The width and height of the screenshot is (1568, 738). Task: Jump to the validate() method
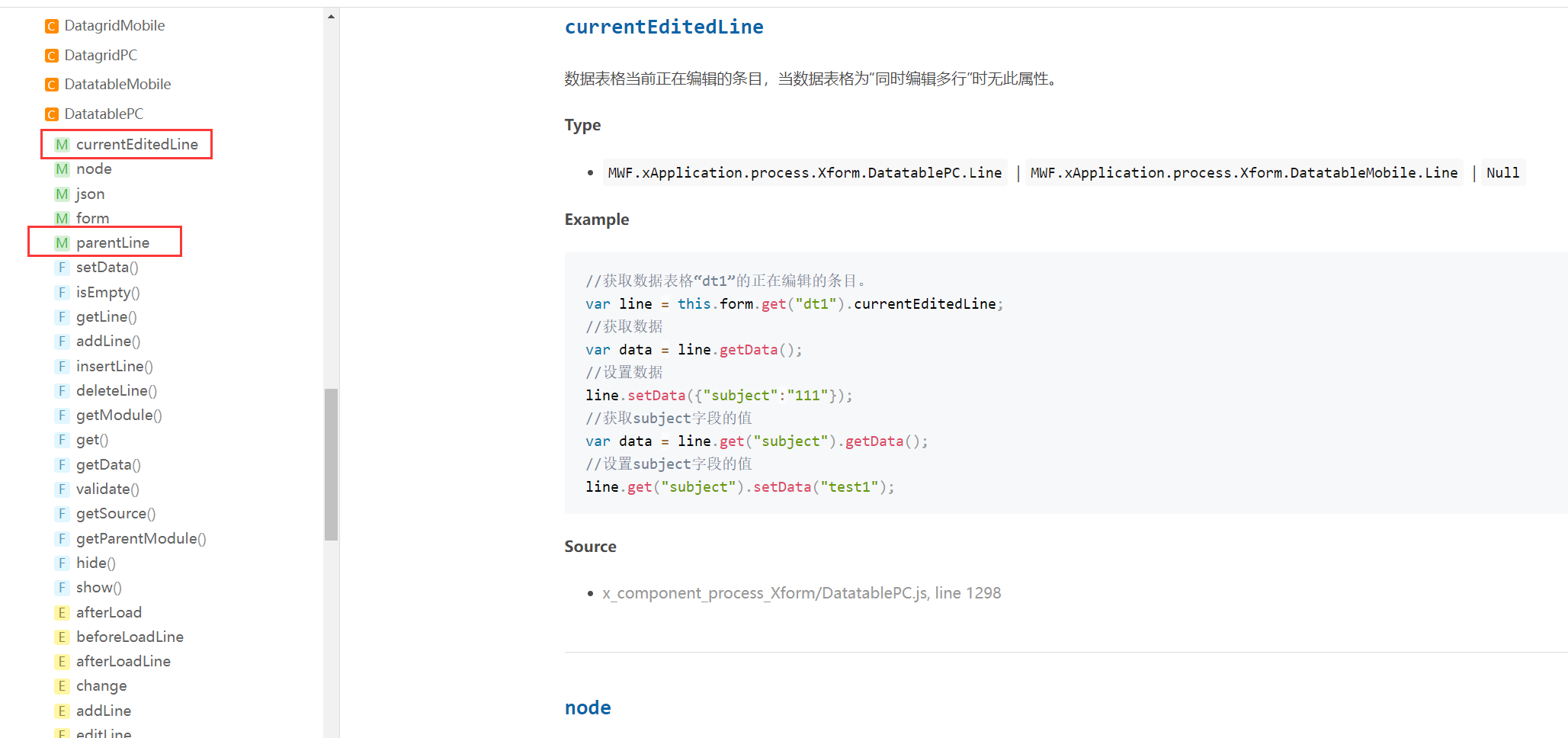[107, 489]
